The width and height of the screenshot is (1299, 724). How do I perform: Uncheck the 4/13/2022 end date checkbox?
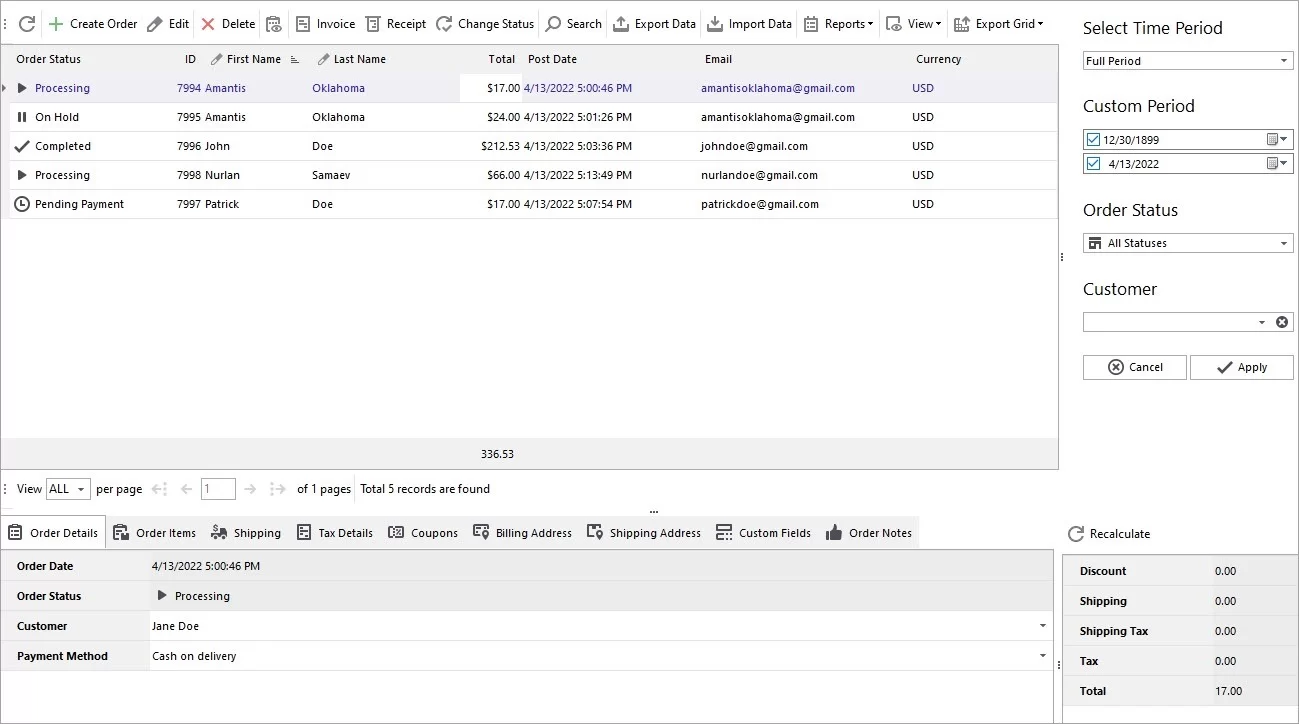pos(1094,163)
